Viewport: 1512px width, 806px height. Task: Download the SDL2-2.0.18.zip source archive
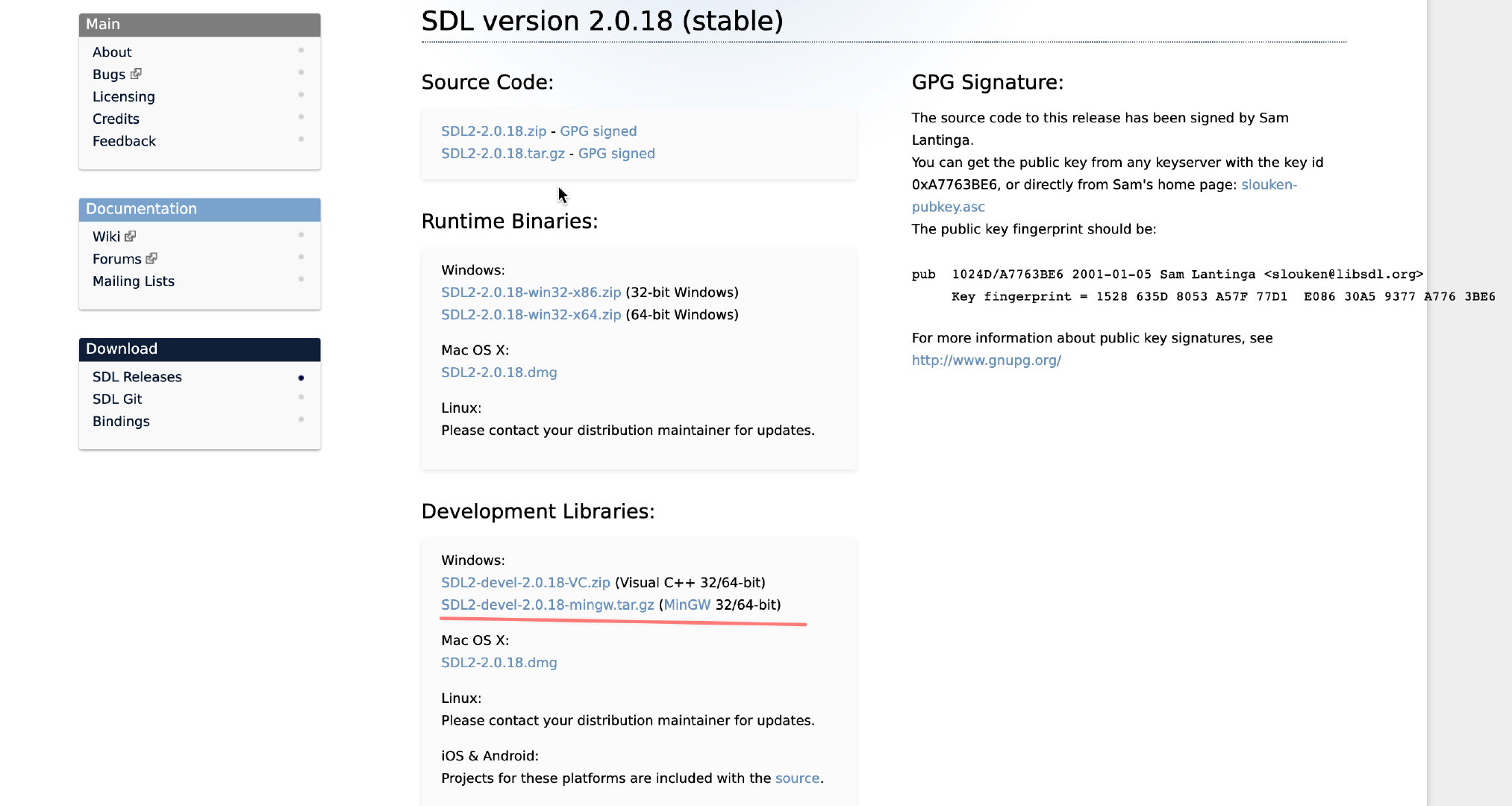click(495, 131)
